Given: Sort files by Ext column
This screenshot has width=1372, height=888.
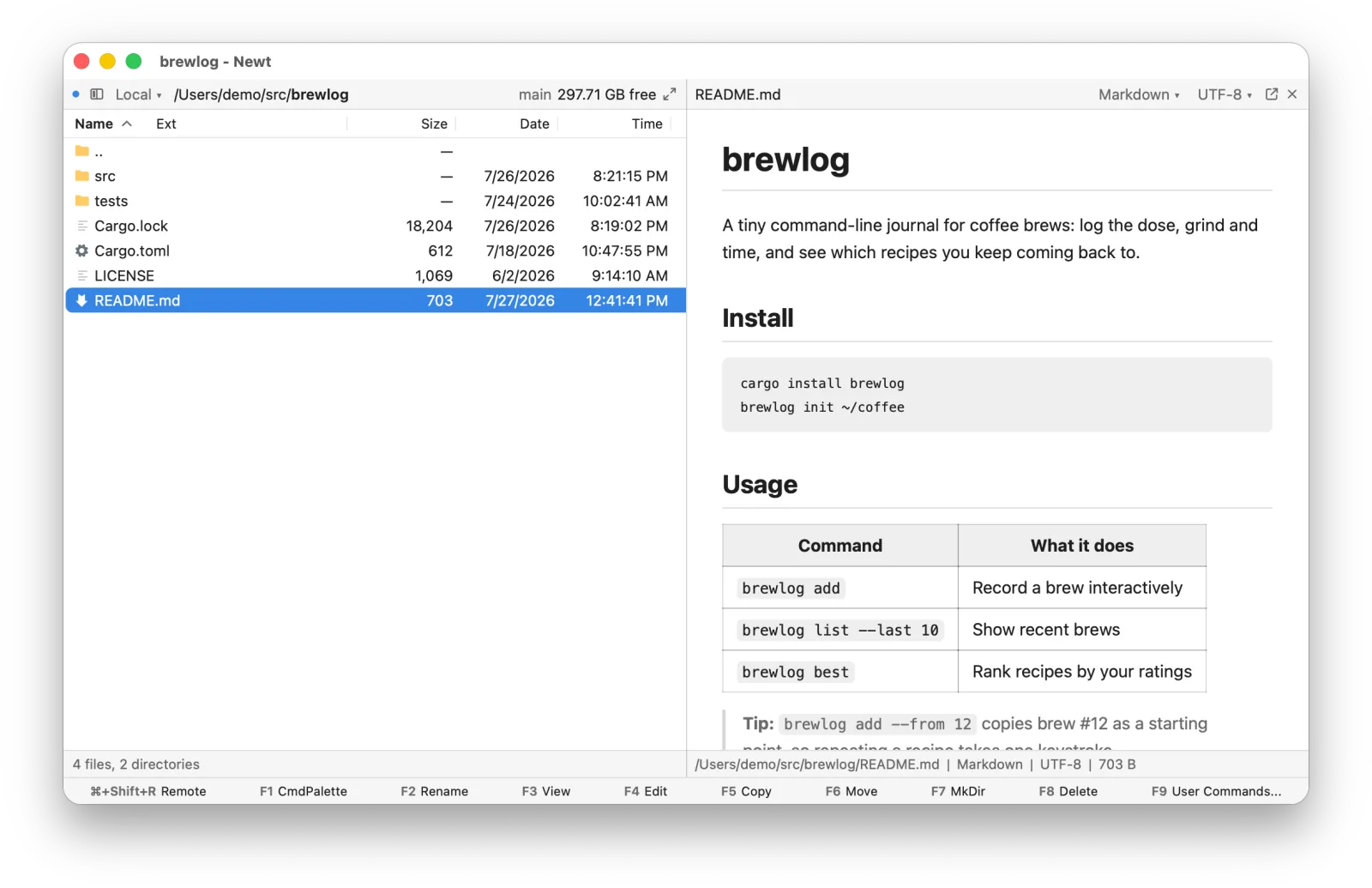Looking at the screenshot, I should (x=166, y=124).
